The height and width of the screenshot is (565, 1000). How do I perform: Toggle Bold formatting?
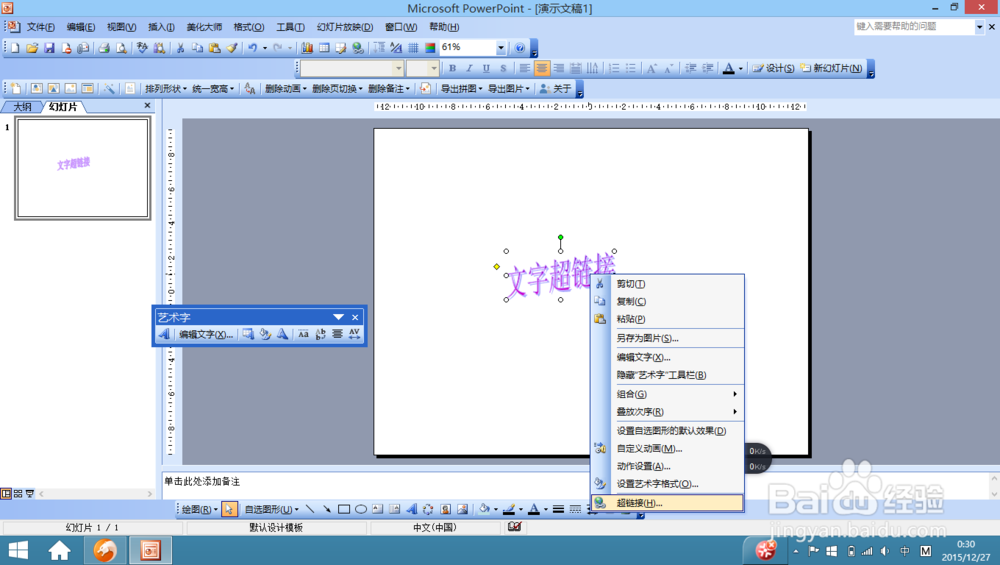[x=452, y=68]
